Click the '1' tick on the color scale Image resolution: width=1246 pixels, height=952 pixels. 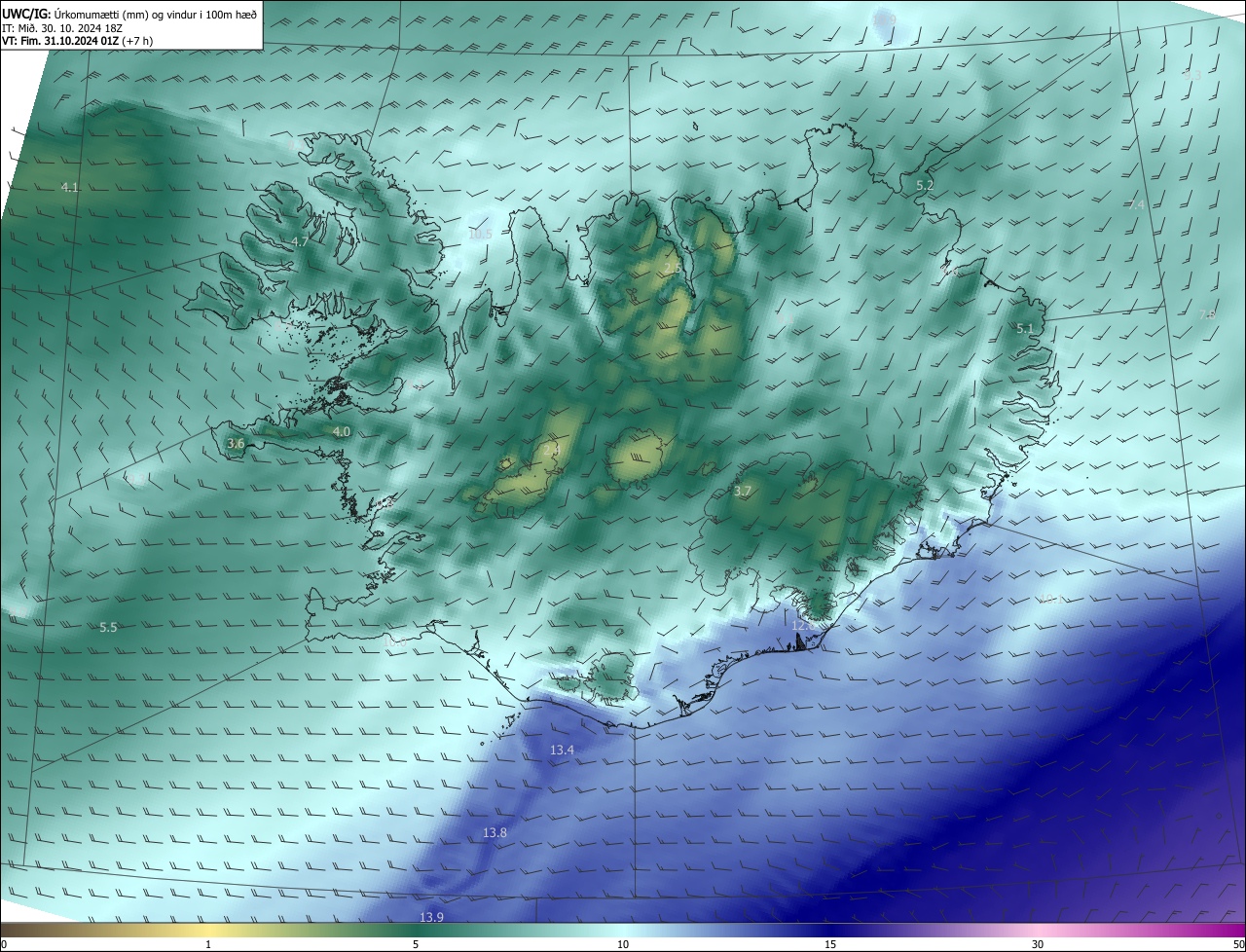click(x=208, y=944)
